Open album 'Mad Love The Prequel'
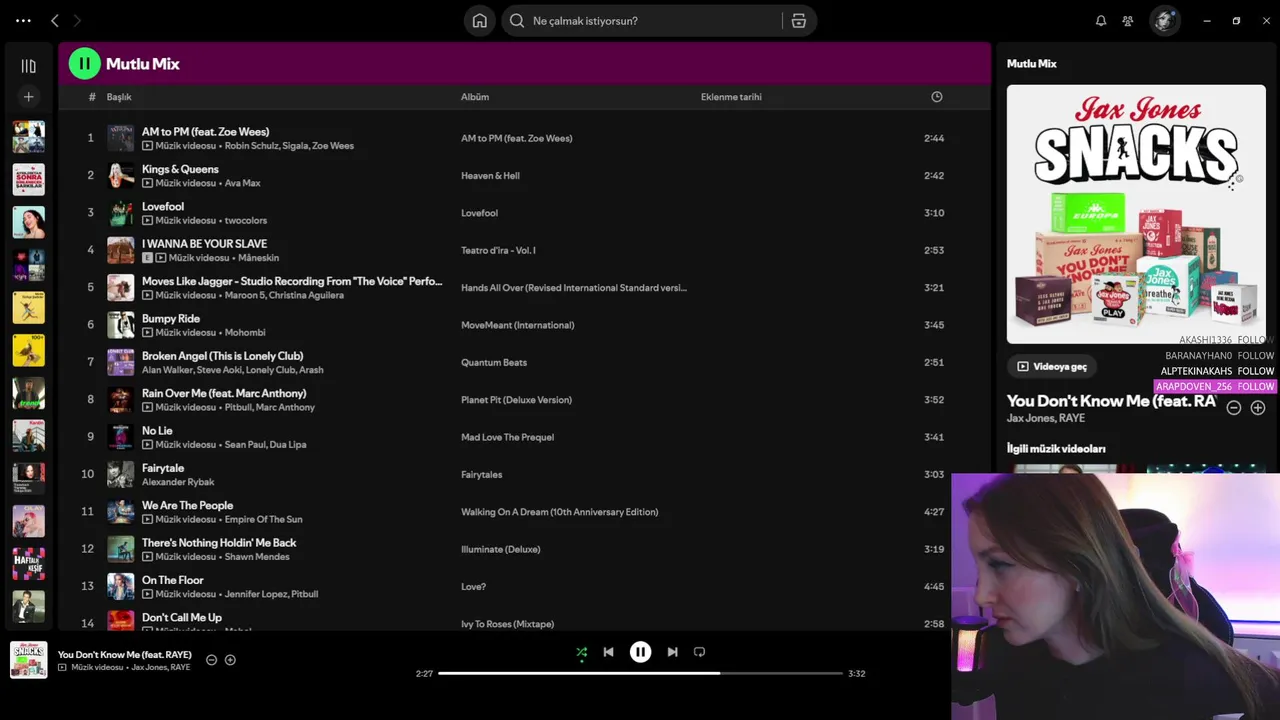1280x720 pixels. [507, 437]
